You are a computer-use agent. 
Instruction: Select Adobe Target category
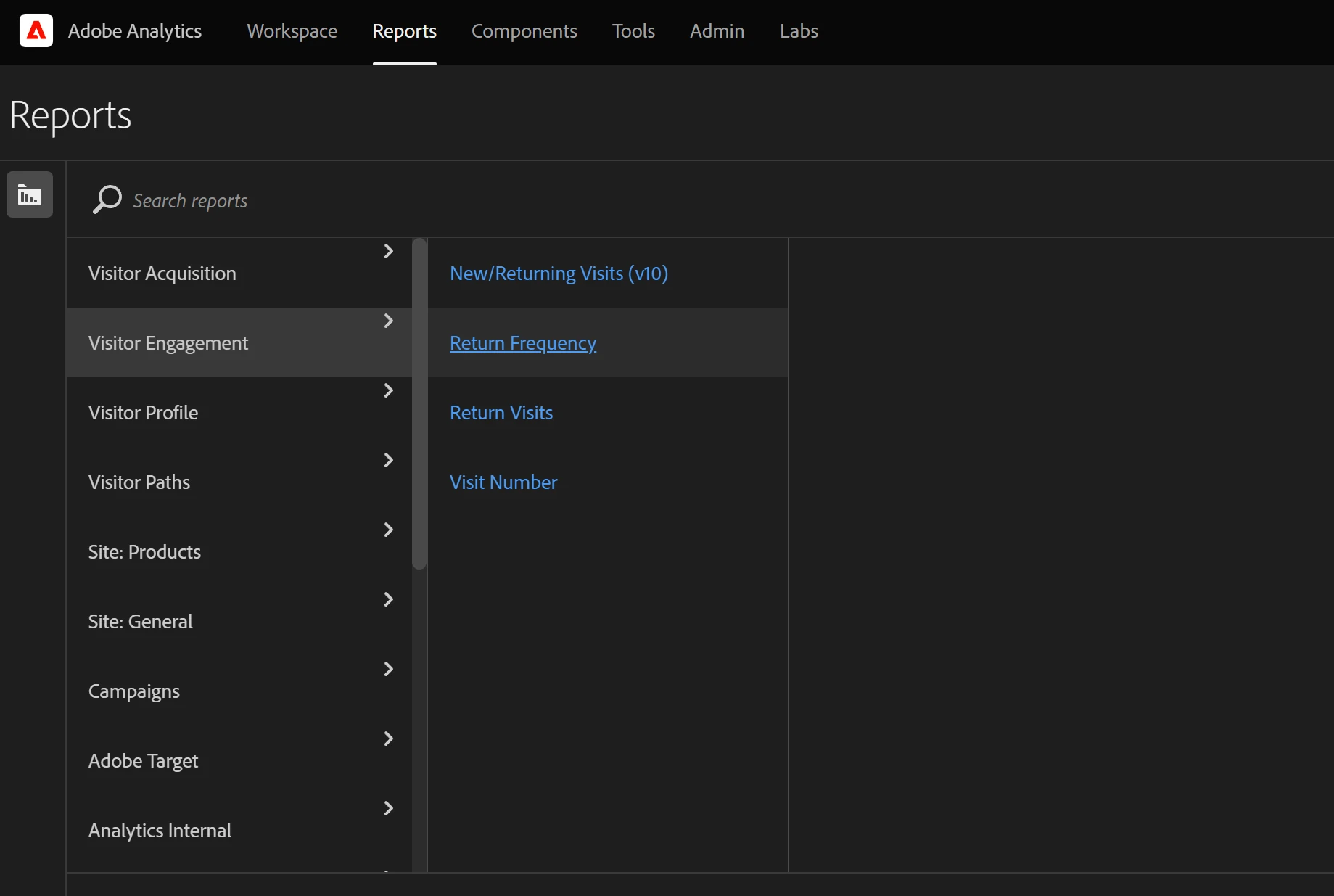click(239, 760)
